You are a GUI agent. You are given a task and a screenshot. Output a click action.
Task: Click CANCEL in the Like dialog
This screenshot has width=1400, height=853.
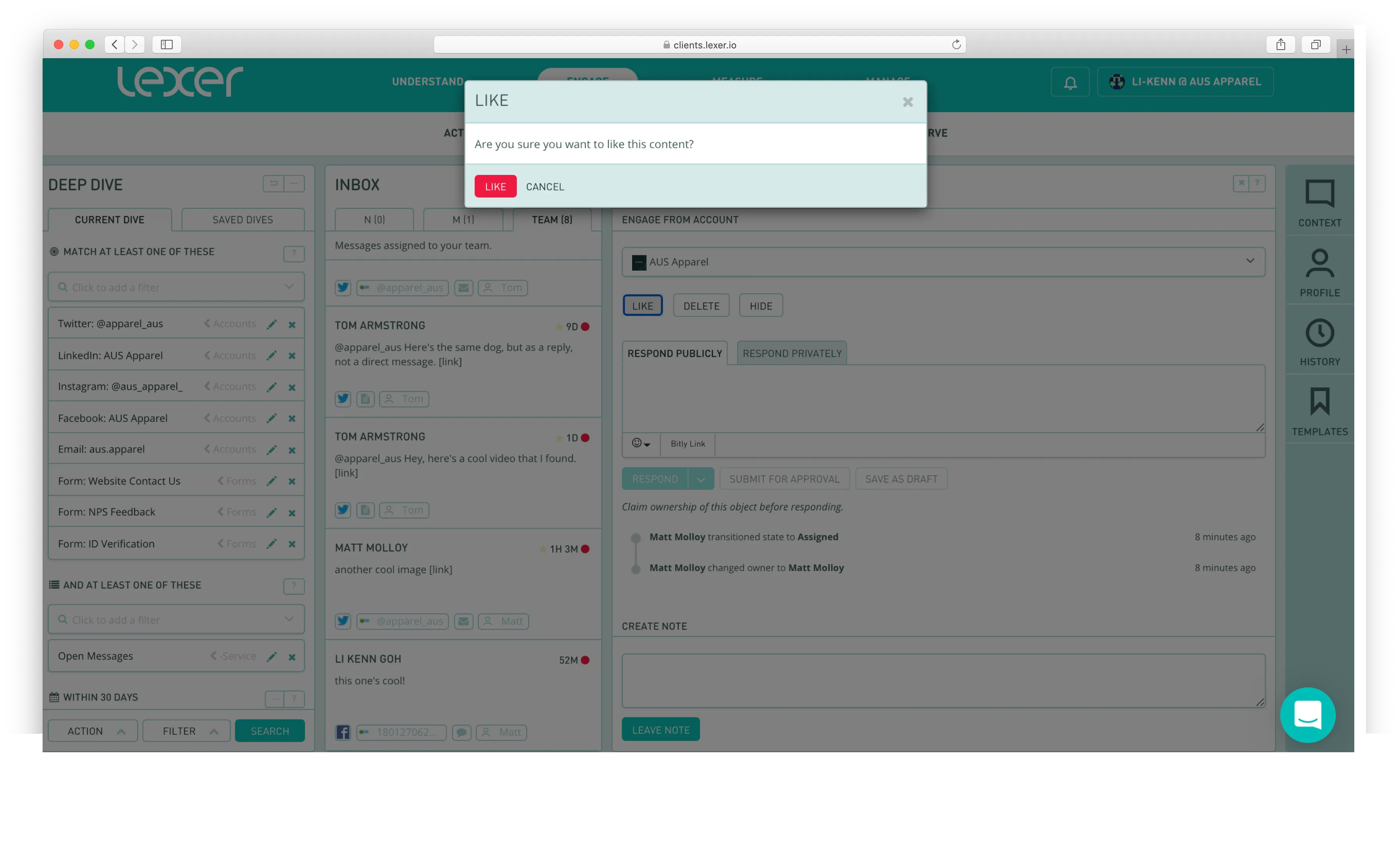click(544, 186)
